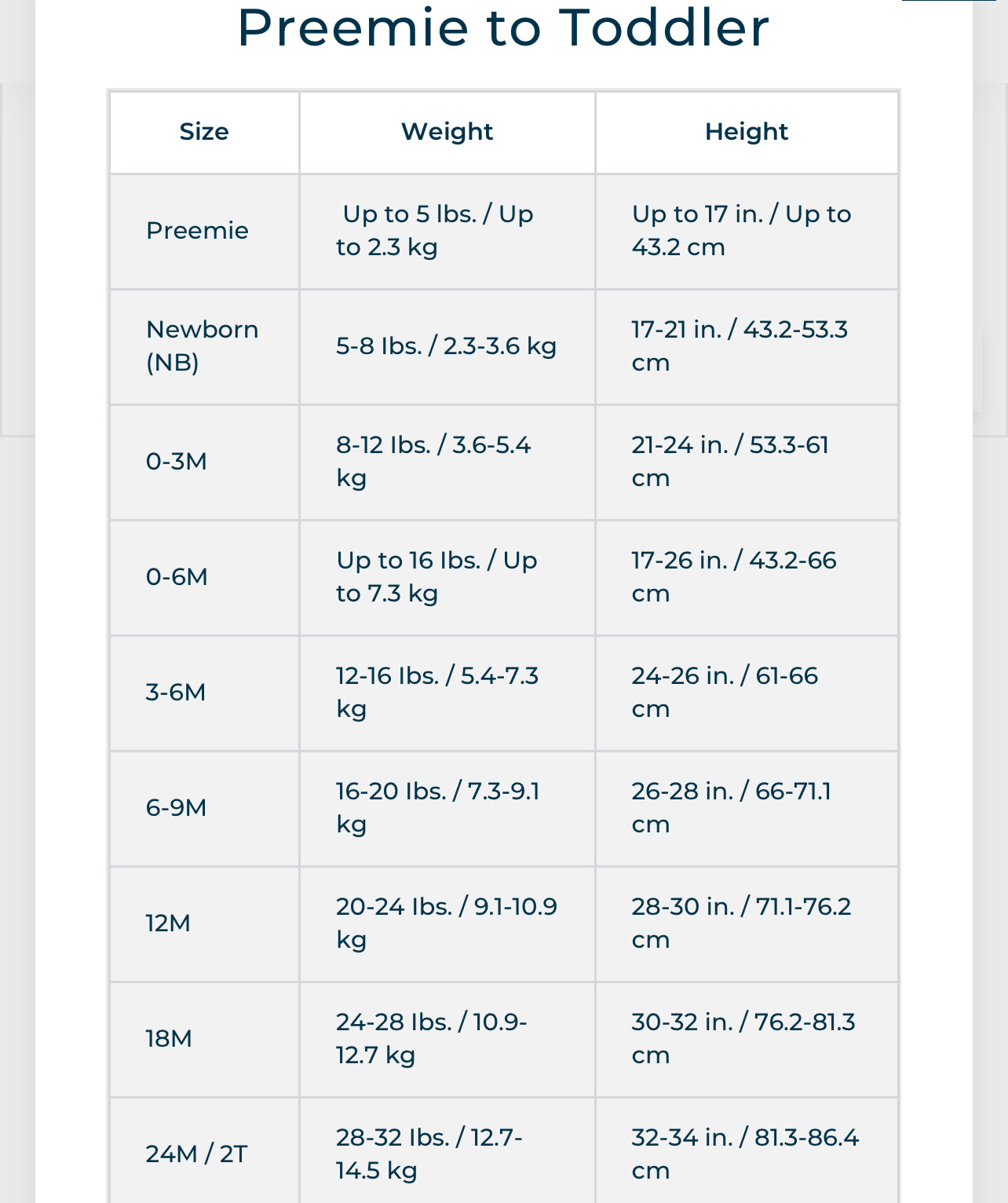Choose the 0-6M size cell
This screenshot has width=1008, height=1203.
[177, 577]
